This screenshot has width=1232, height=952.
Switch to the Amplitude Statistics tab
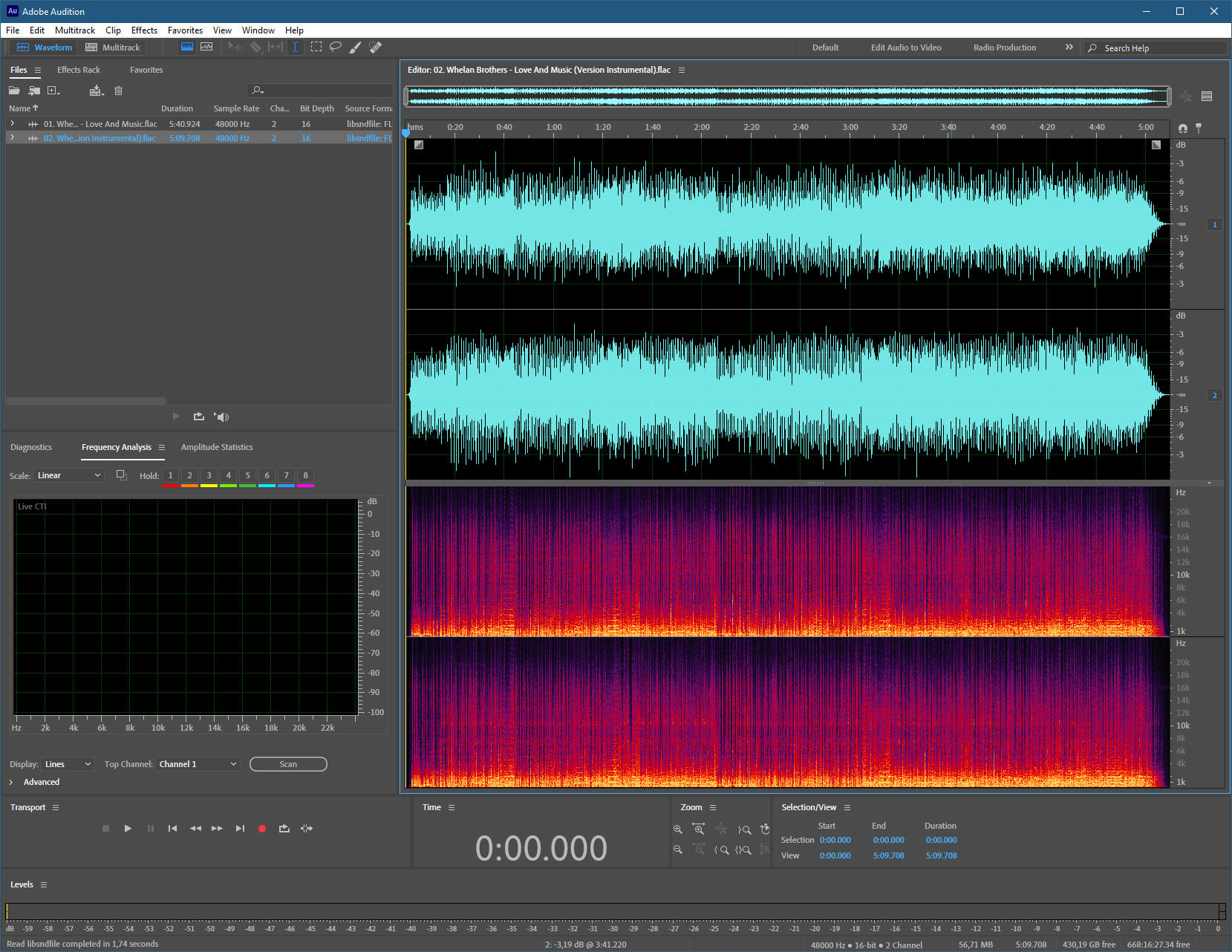(217, 447)
